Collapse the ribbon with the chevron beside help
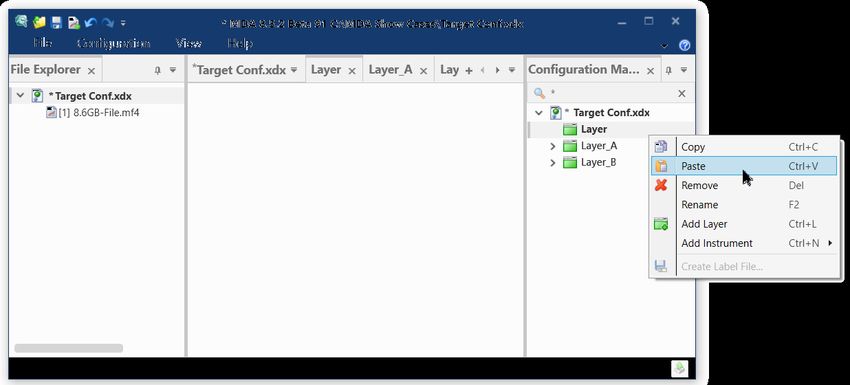This screenshot has height=385, width=850. (x=665, y=46)
